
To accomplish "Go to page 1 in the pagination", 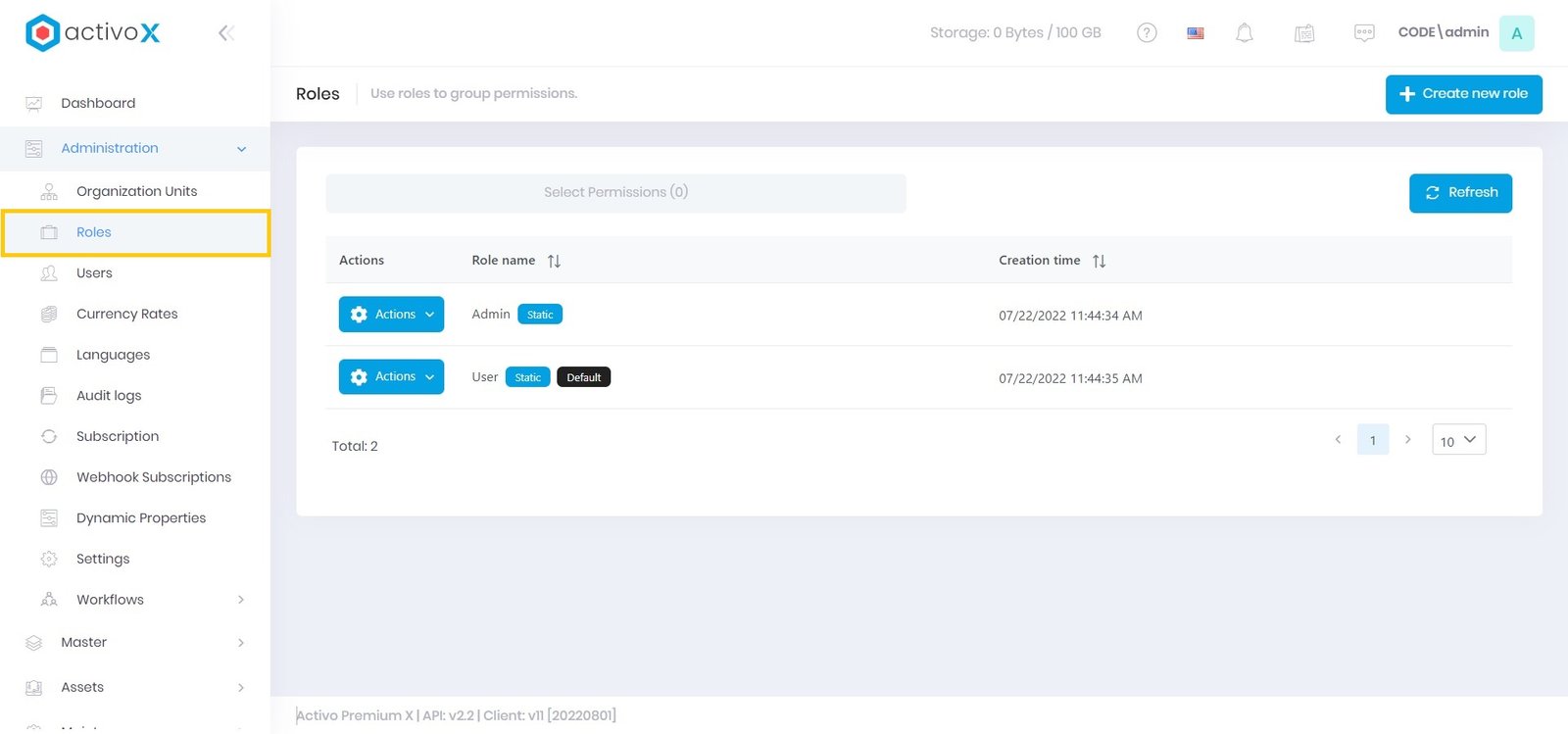I will 1372,440.
